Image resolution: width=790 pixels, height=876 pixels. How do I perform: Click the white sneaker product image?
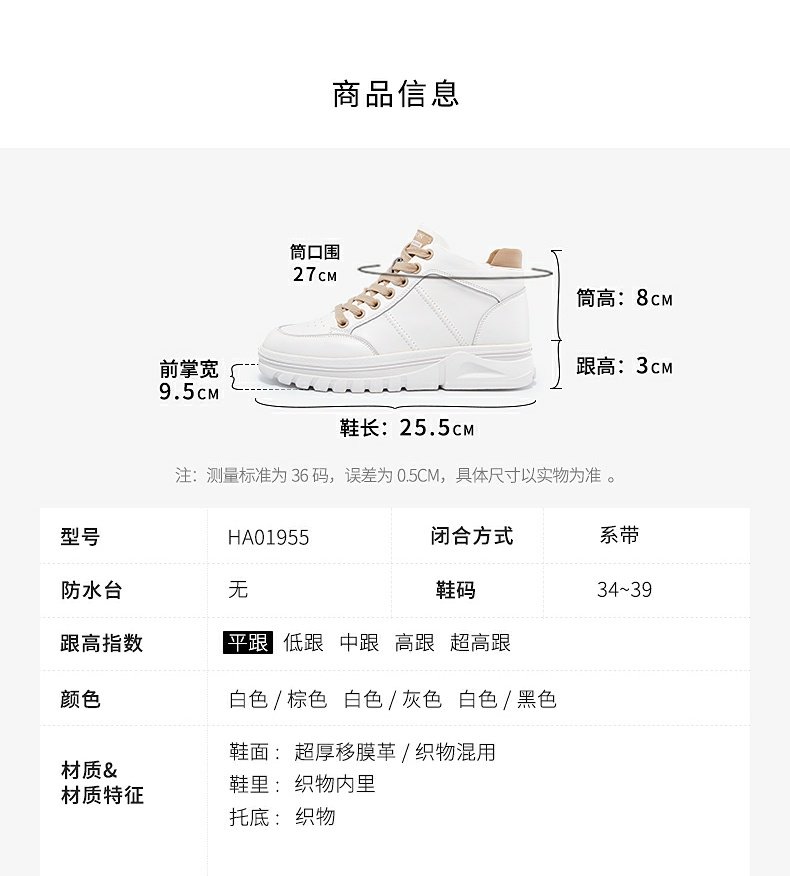[398, 310]
